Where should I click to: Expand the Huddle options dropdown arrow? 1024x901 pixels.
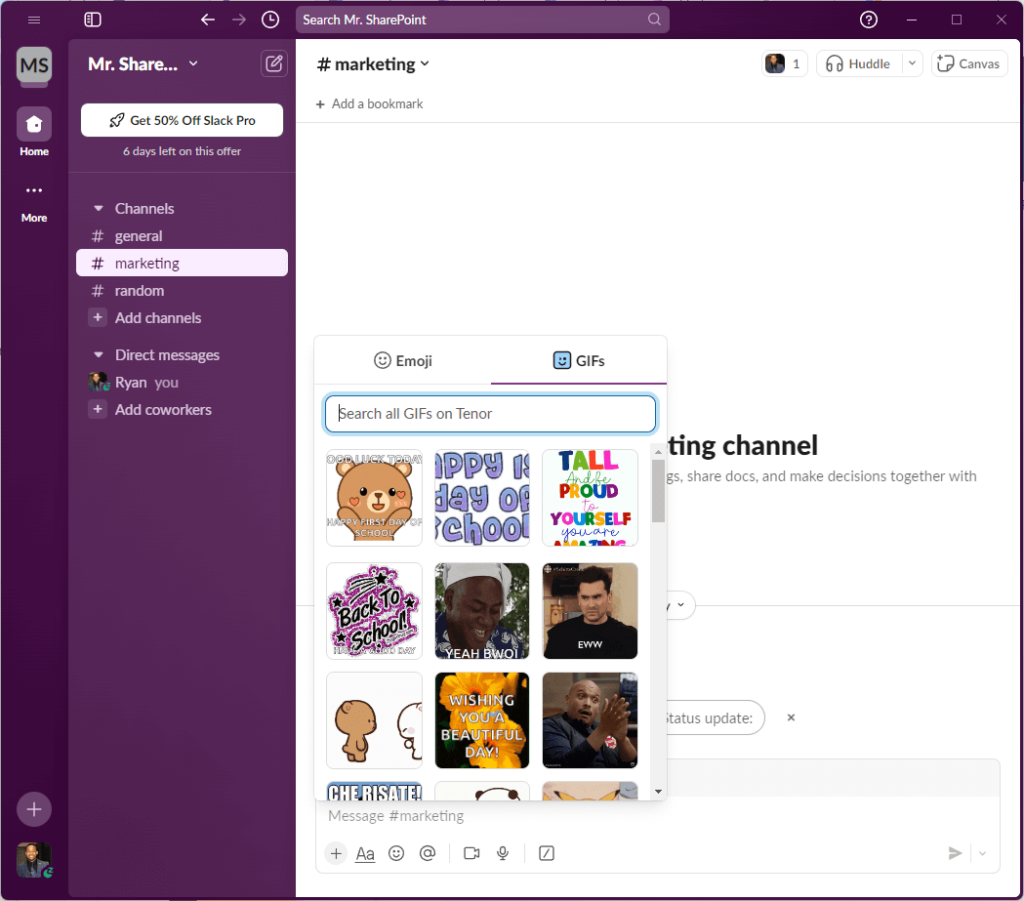(x=912, y=64)
